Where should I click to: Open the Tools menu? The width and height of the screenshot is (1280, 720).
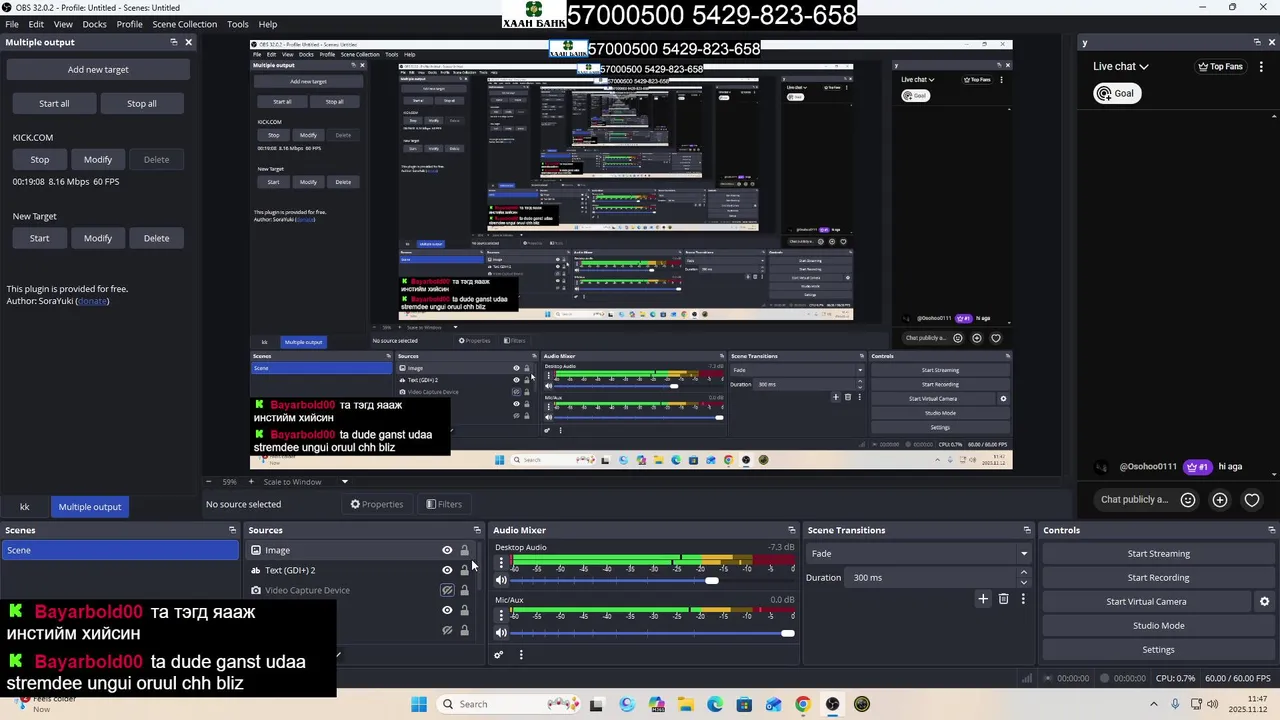pos(238,24)
